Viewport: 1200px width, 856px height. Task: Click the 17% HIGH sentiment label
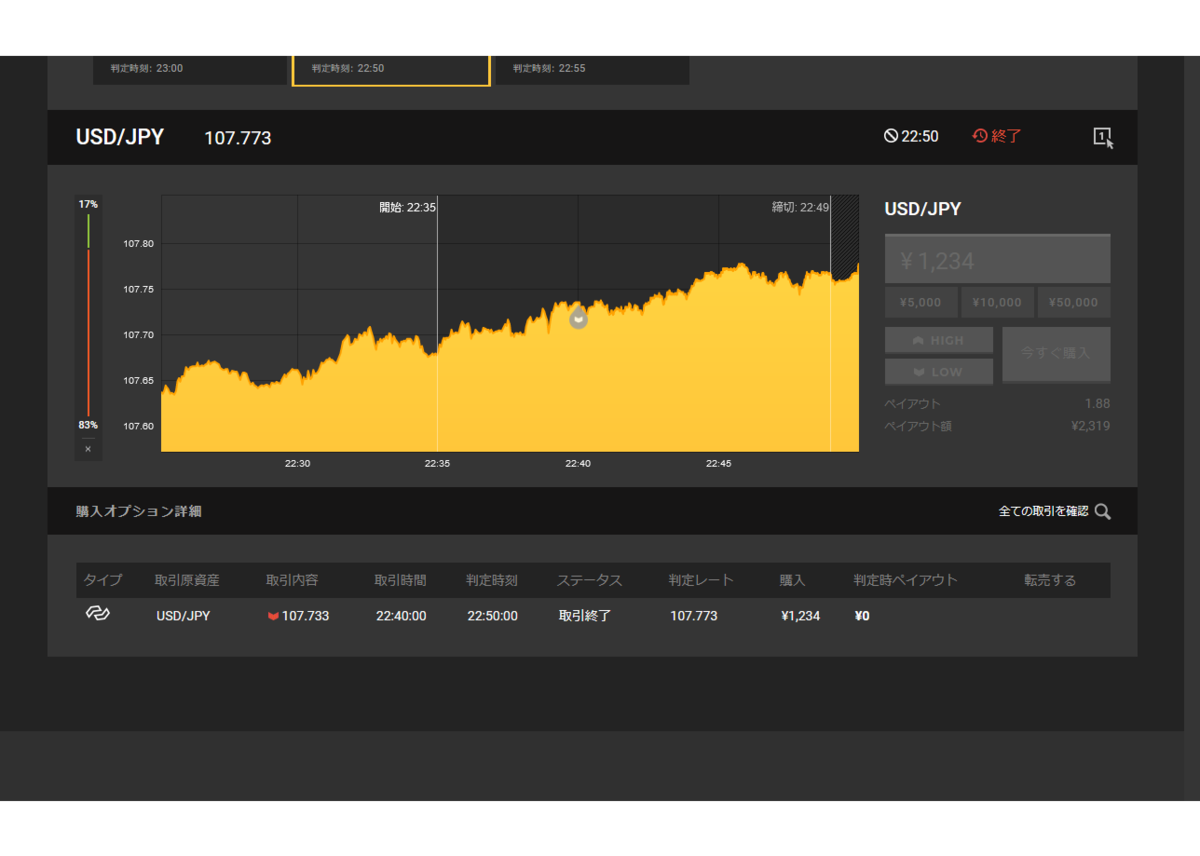click(x=88, y=204)
